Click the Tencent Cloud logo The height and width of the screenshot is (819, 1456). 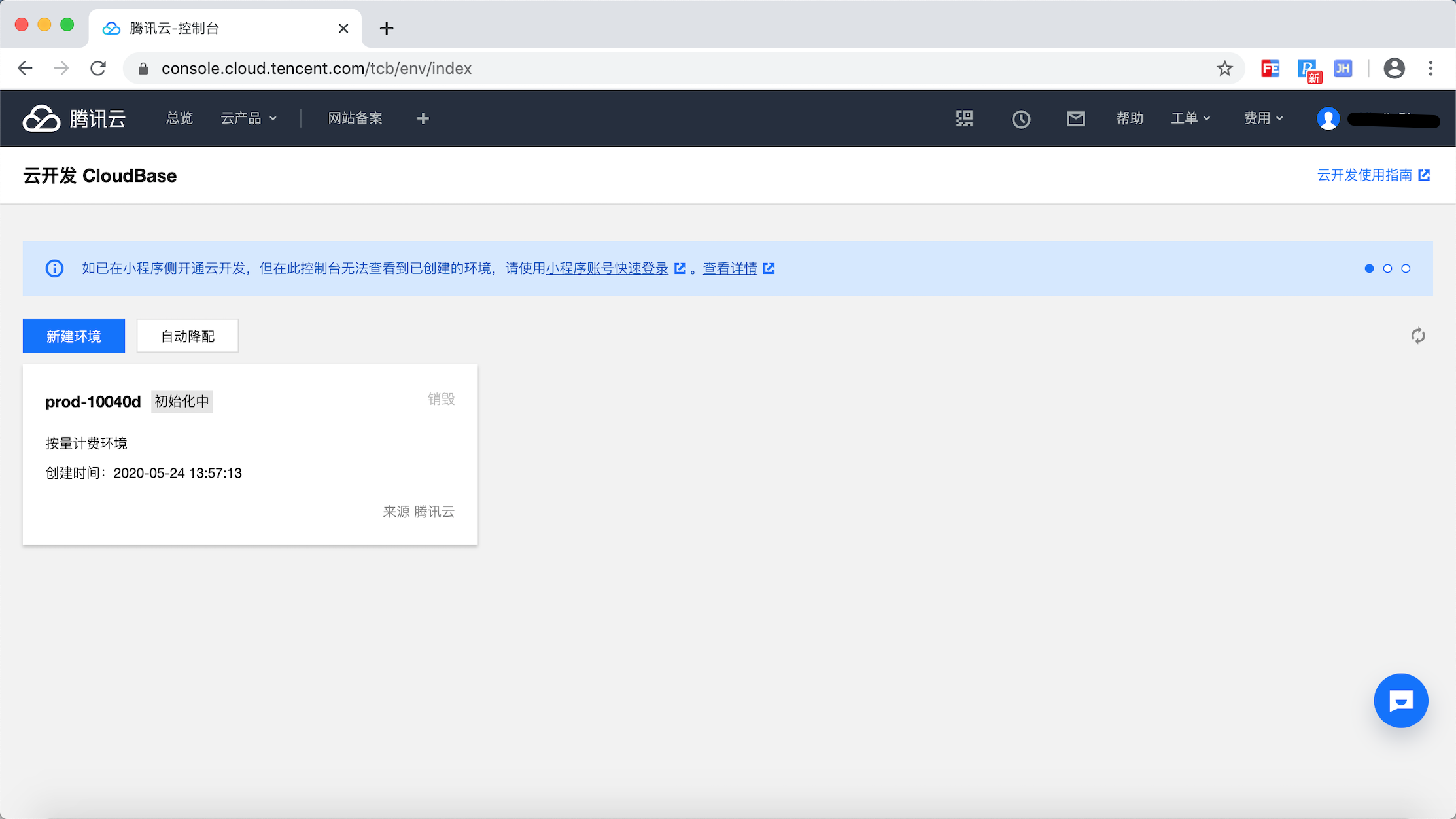pos(74,118)
